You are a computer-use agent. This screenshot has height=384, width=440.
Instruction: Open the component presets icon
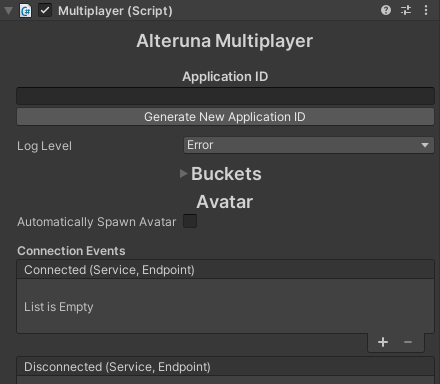pos(406,10)
